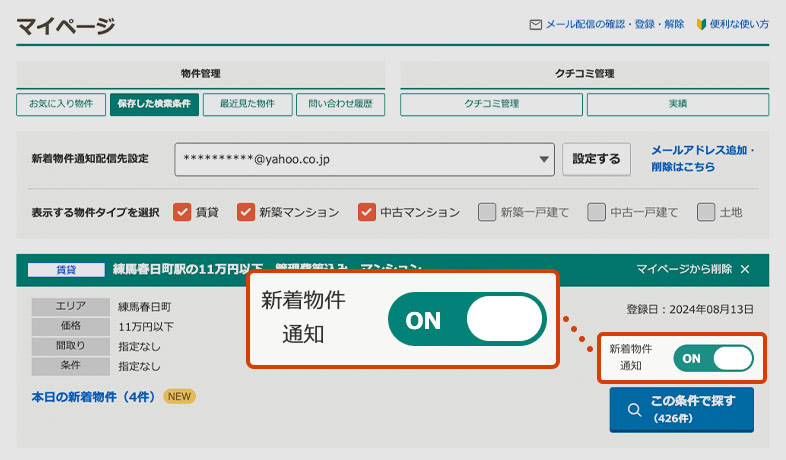Uncheck 新築マンション checkbox
The image size is (786, 460).
(x=246, y=212)
